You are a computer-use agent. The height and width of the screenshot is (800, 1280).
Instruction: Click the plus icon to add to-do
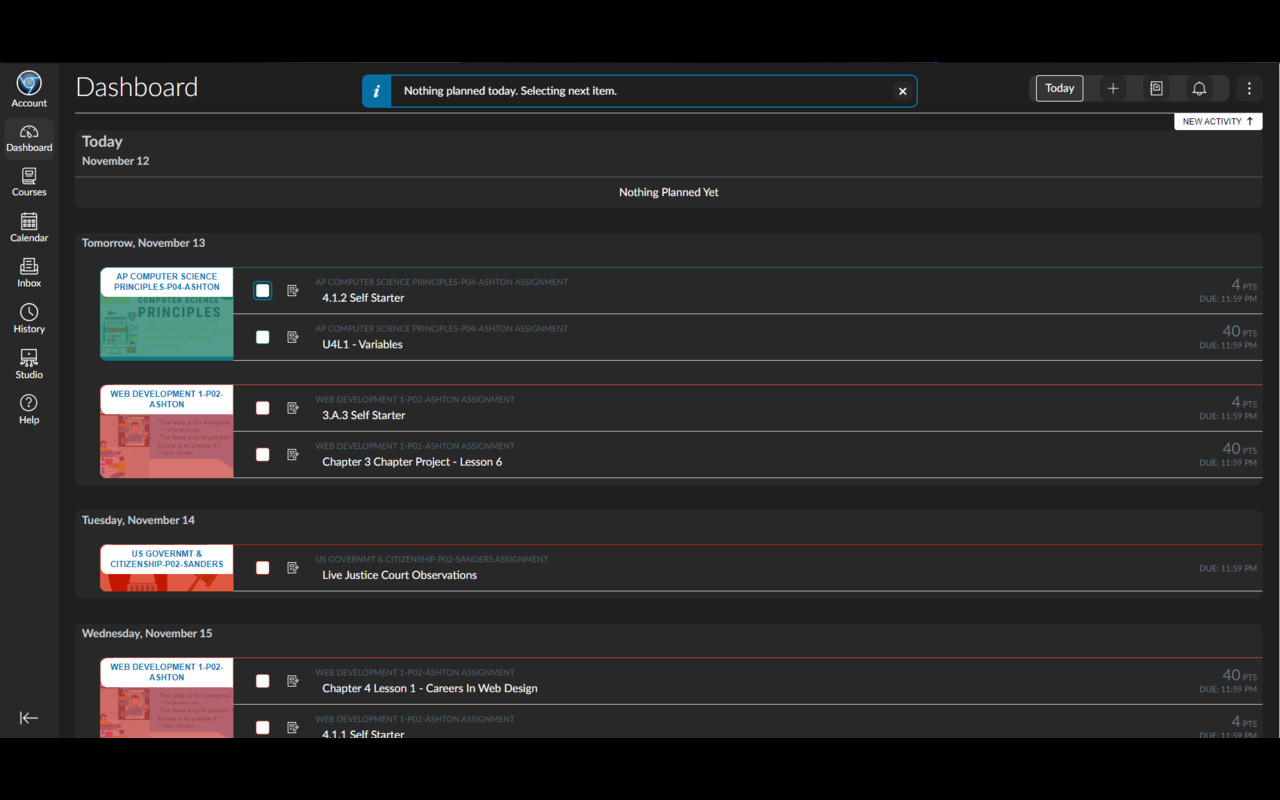tap(1112, 89)
